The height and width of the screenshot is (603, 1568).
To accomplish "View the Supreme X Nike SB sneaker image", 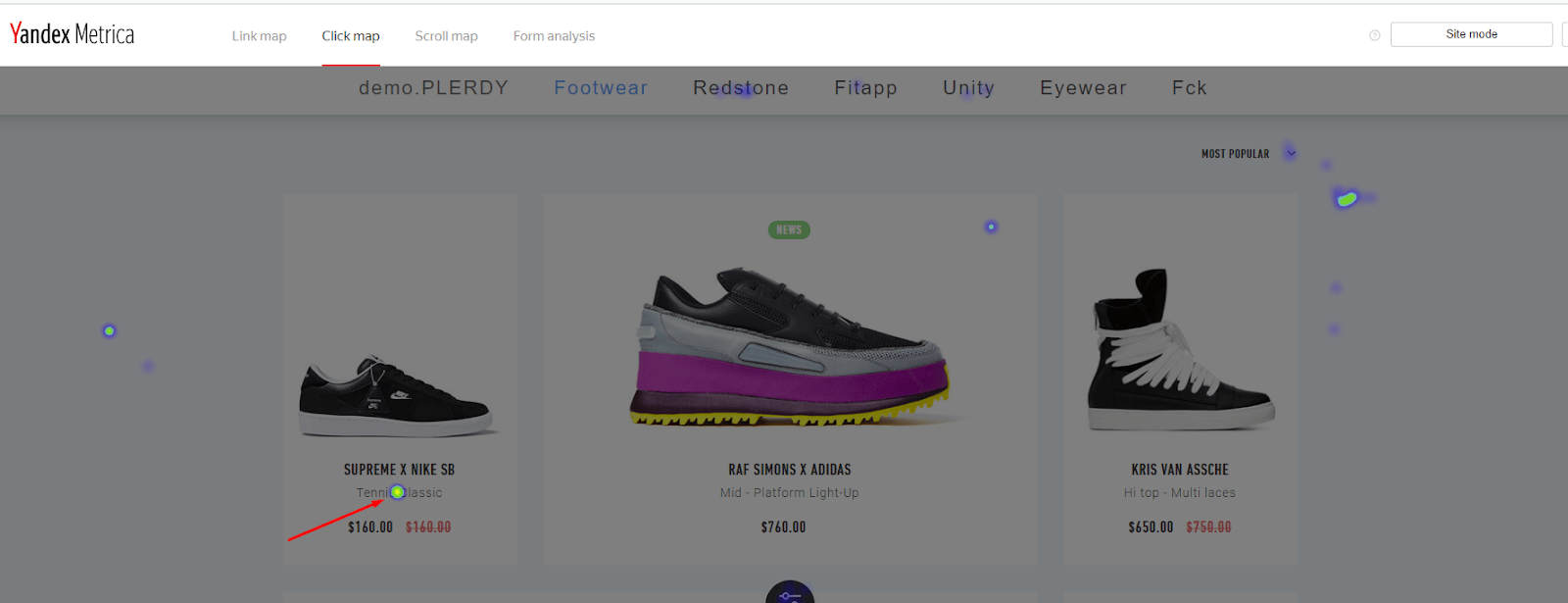I will pos(397,396).
